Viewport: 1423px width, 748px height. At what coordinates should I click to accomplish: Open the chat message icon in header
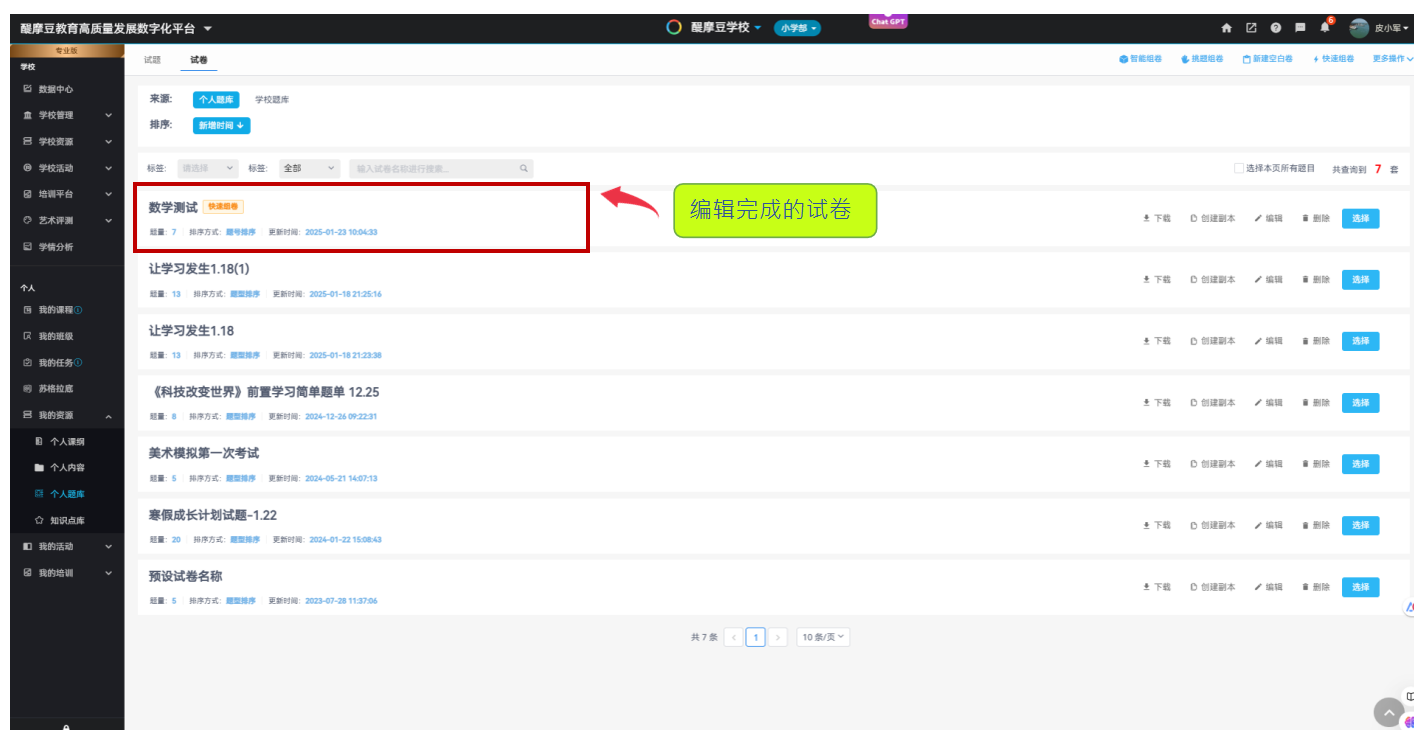[1300, 28]
